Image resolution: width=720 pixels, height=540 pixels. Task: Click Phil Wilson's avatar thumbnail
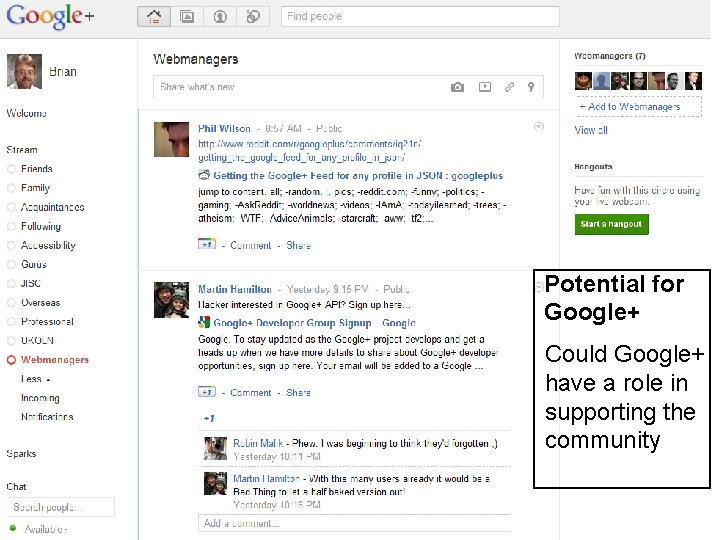(171, 139)
